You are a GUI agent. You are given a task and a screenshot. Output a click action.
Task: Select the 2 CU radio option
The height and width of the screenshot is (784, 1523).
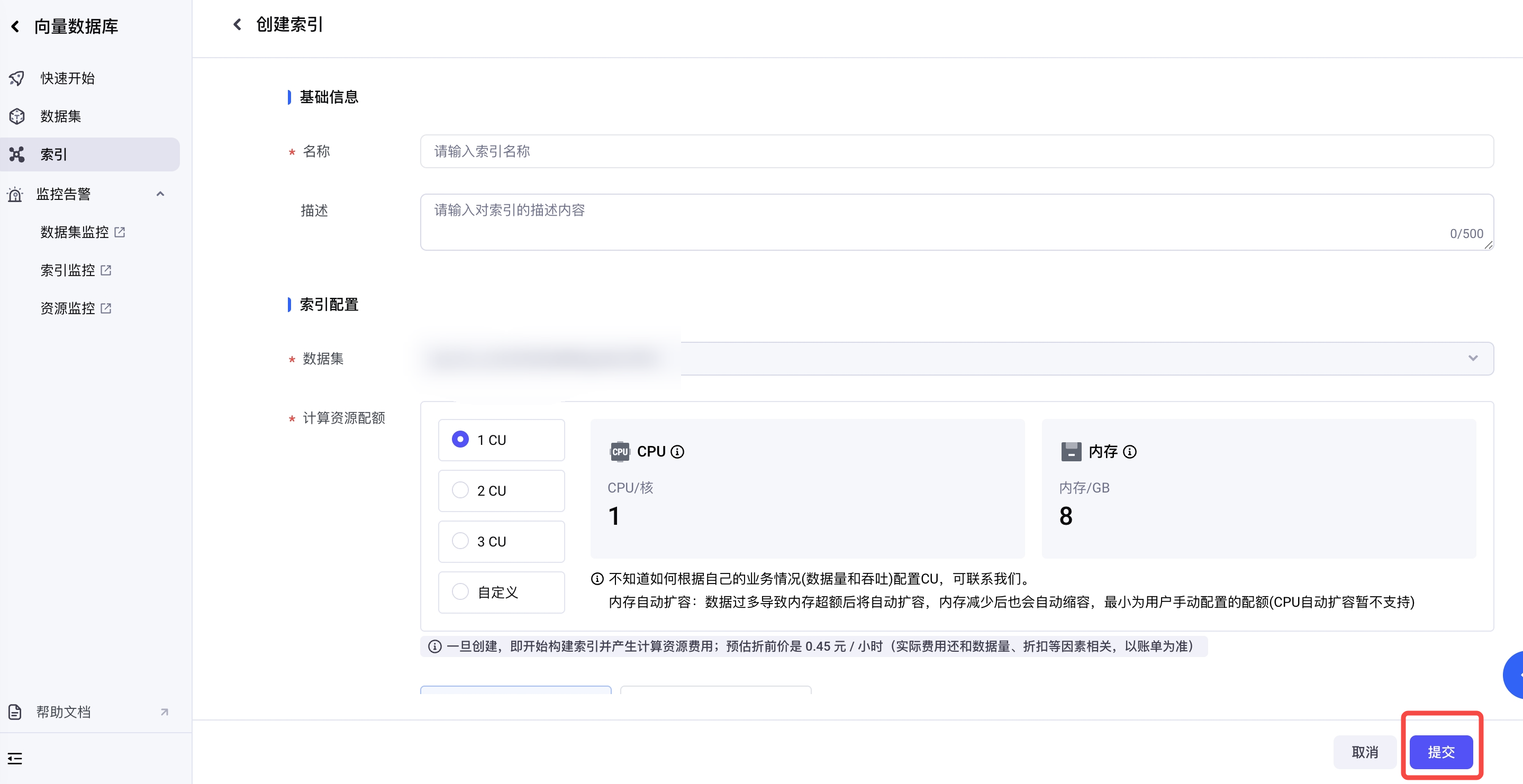coord(460,490)
